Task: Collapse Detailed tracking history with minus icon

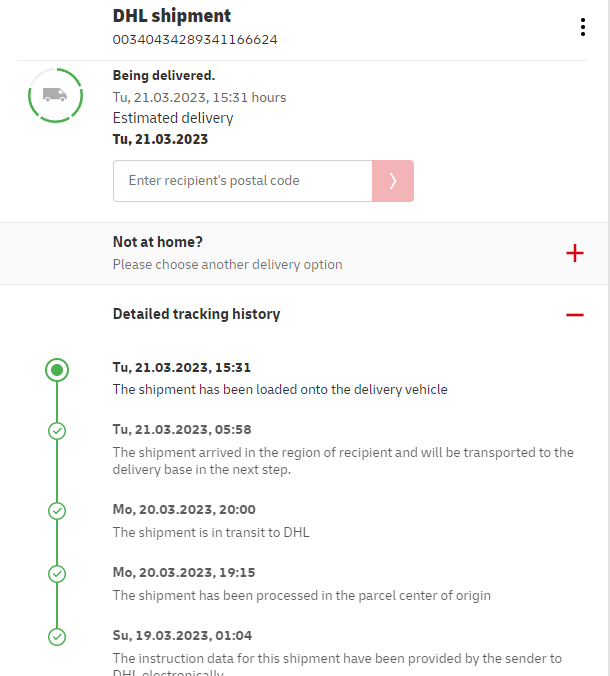Action: coord(575,315)
